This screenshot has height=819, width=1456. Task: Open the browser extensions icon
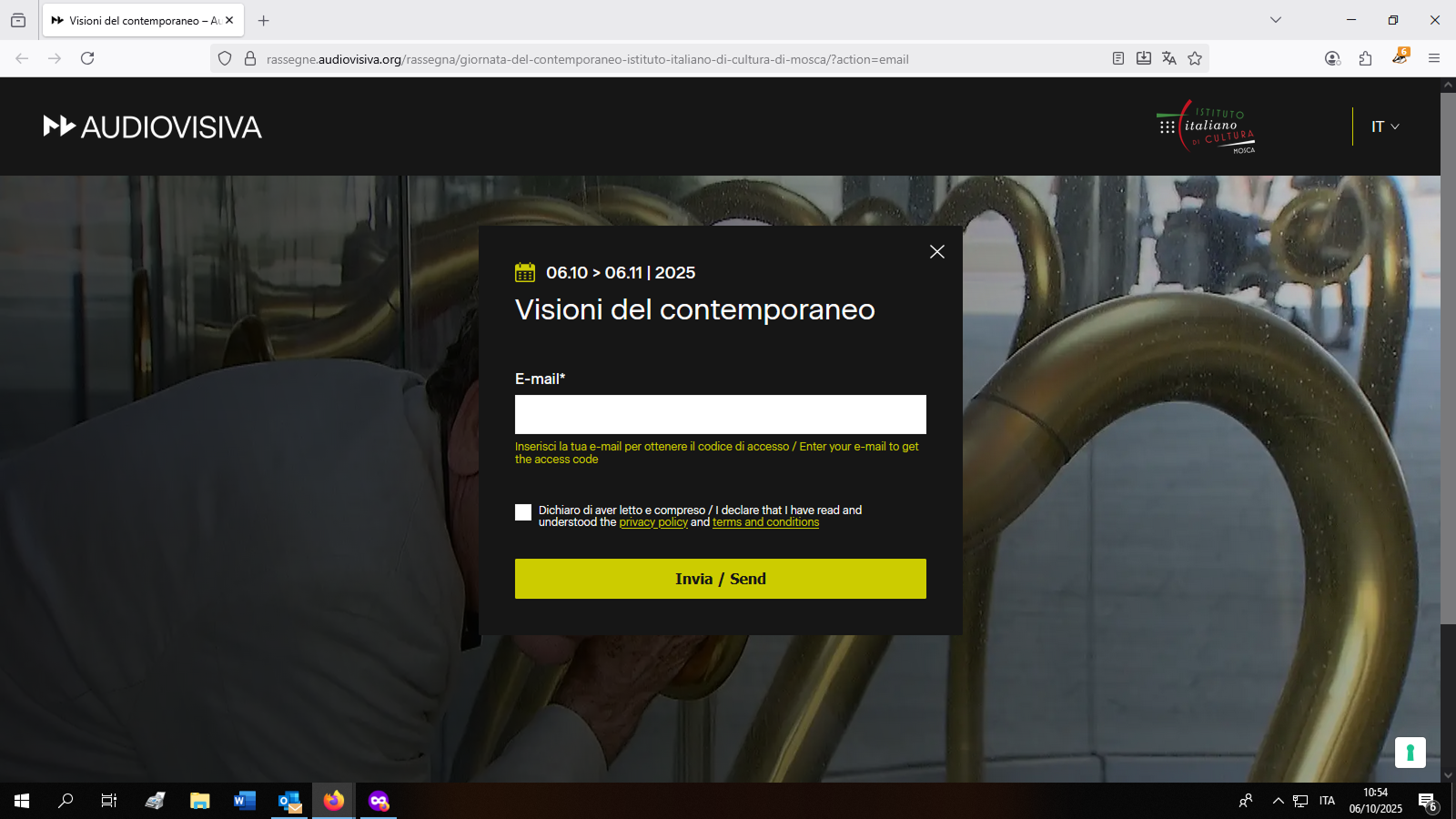1365,58
